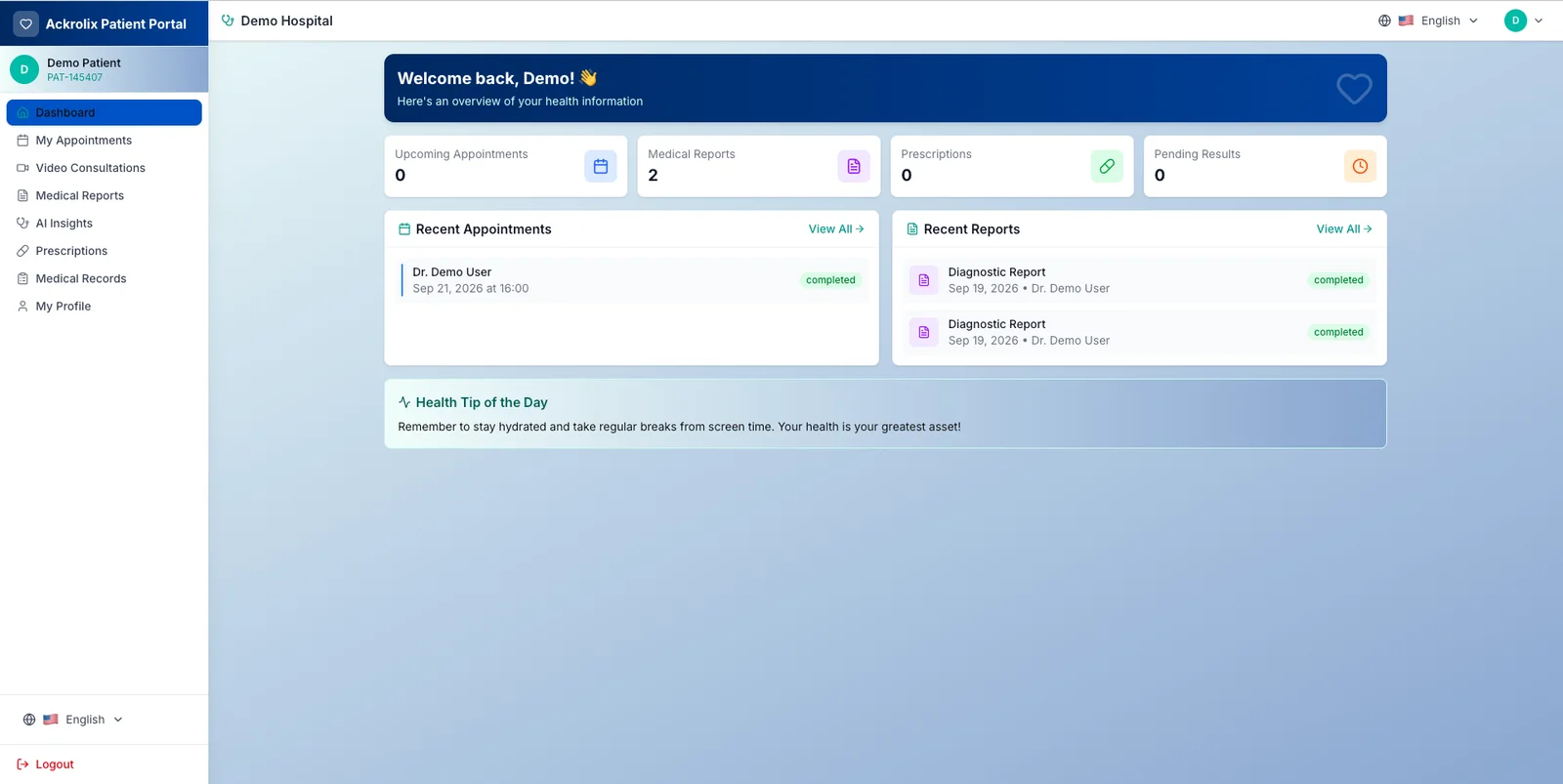Click the PAT-145407 patient ID
Screen dimensions: 1563x784
(x=74, y=77)
